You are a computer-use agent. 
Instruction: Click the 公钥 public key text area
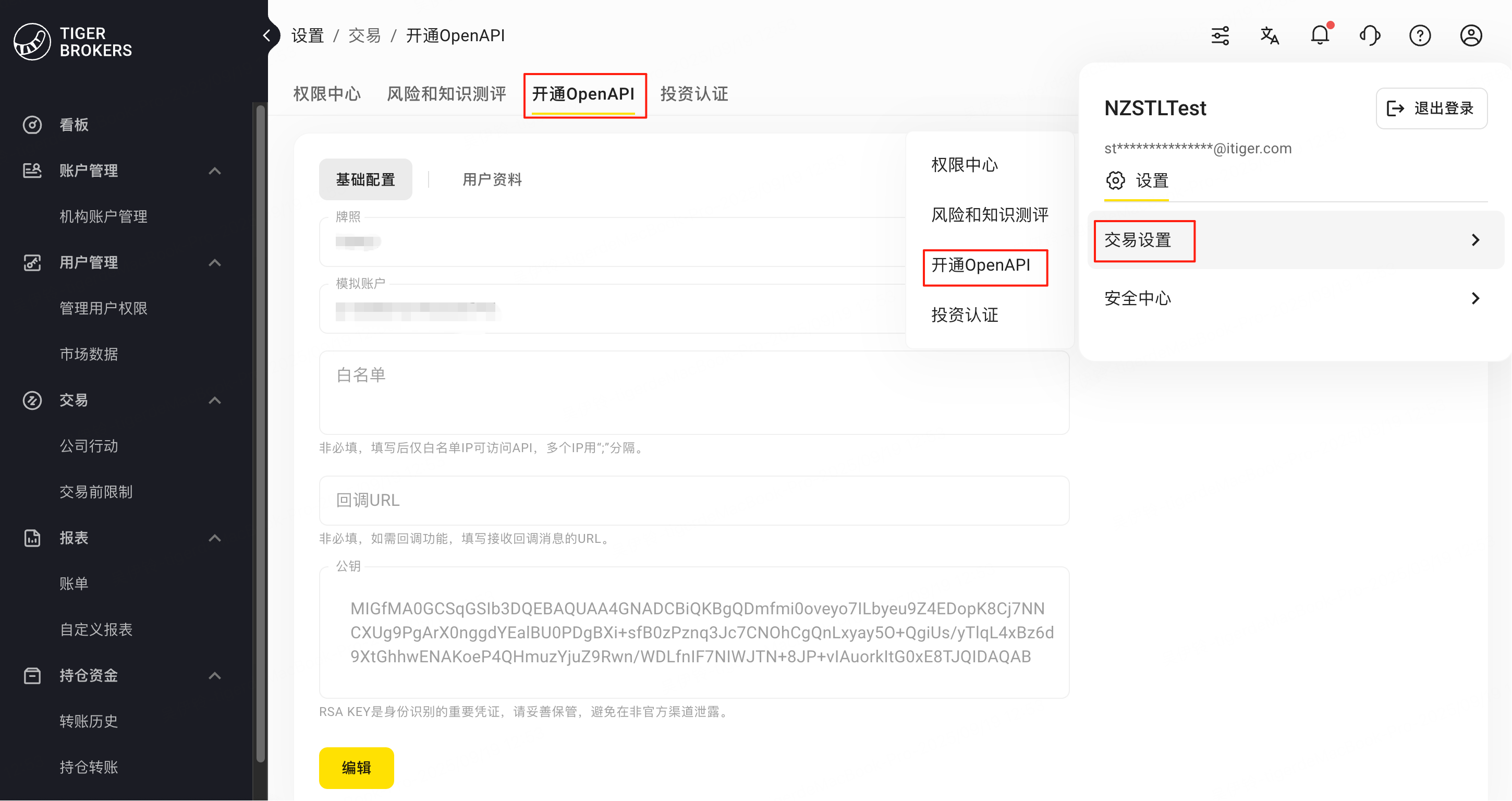(x=694, y=633)
